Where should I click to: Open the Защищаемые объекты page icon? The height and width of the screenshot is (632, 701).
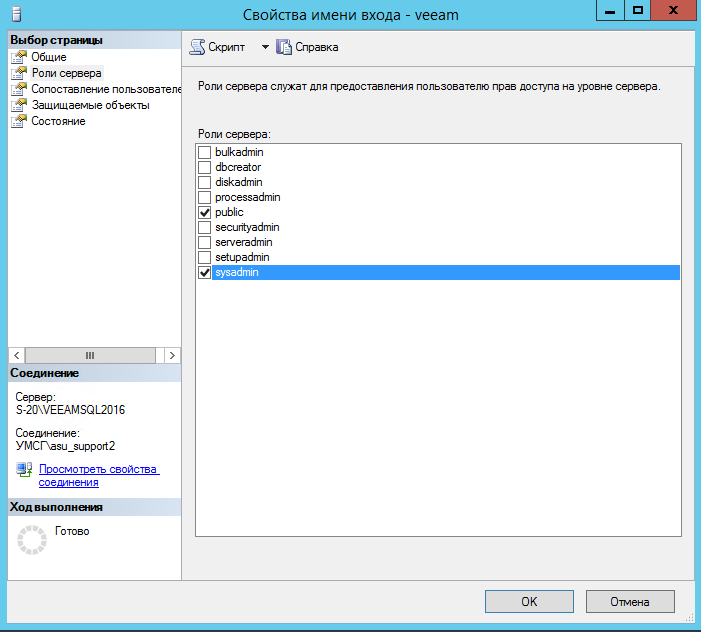click(18, 106)
